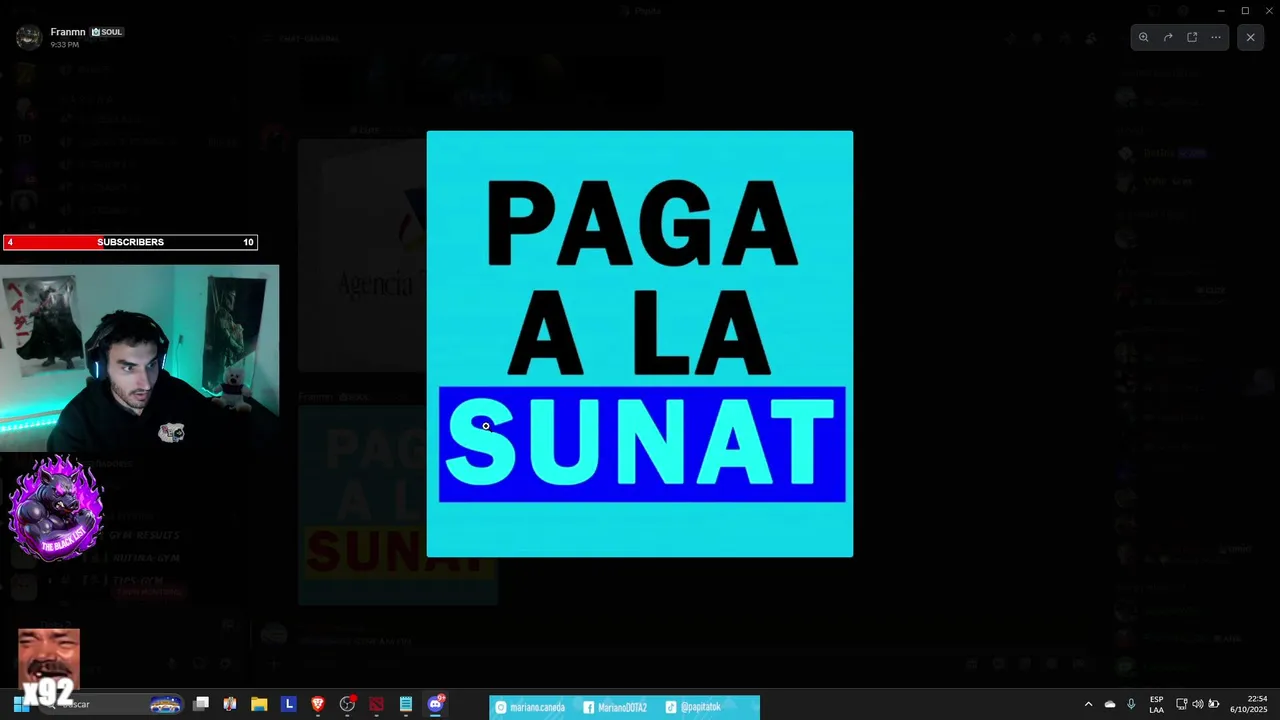Open the clock and date 22:54 flyout
This screenshot has width=1280, height=720.
pyautogui.click(x=1249, y=704)
